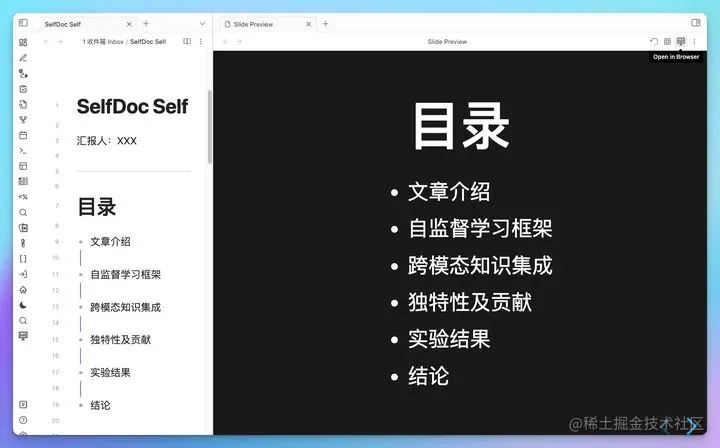Click the 跨模态知识集成 bullet in editor
The image size is (720, 448).
click(125, 307)
